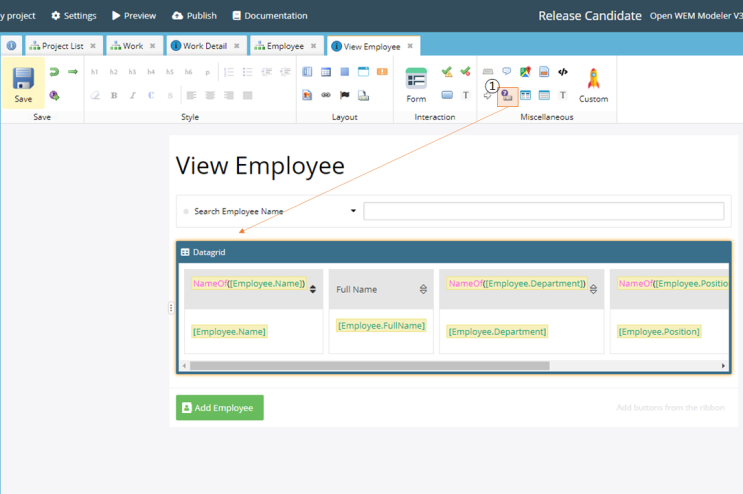Align text center
The image size is (743, 494).
tap(210, 96)
